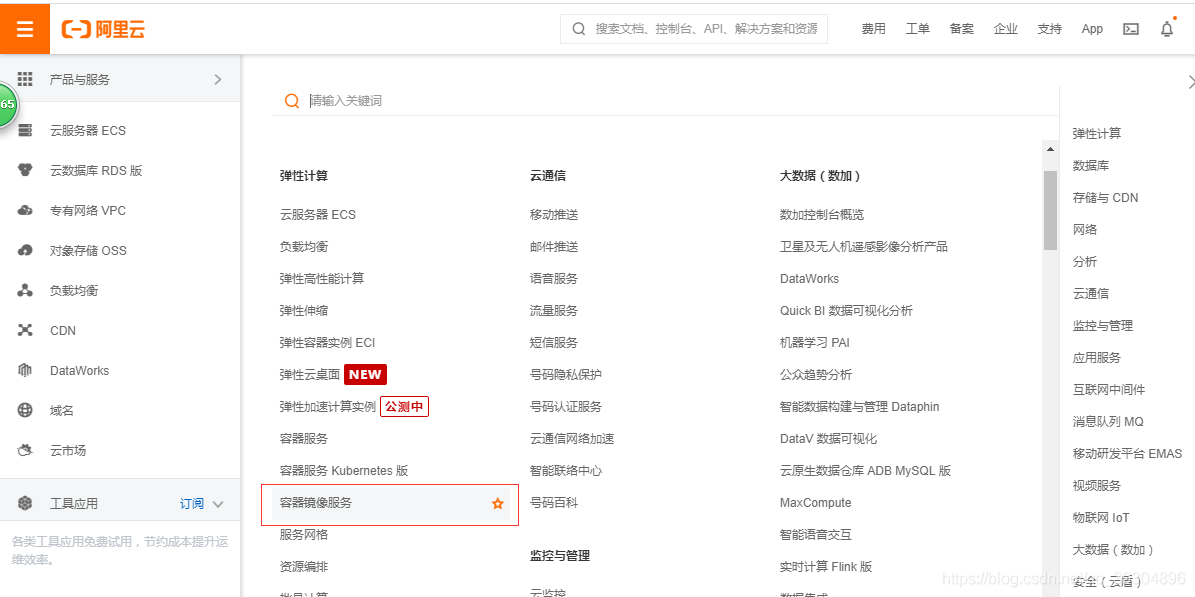Click the 支持 menu item
The height and width of the screenshot is (597, 1195).
pyautogui.click(x=1049, y=28)
